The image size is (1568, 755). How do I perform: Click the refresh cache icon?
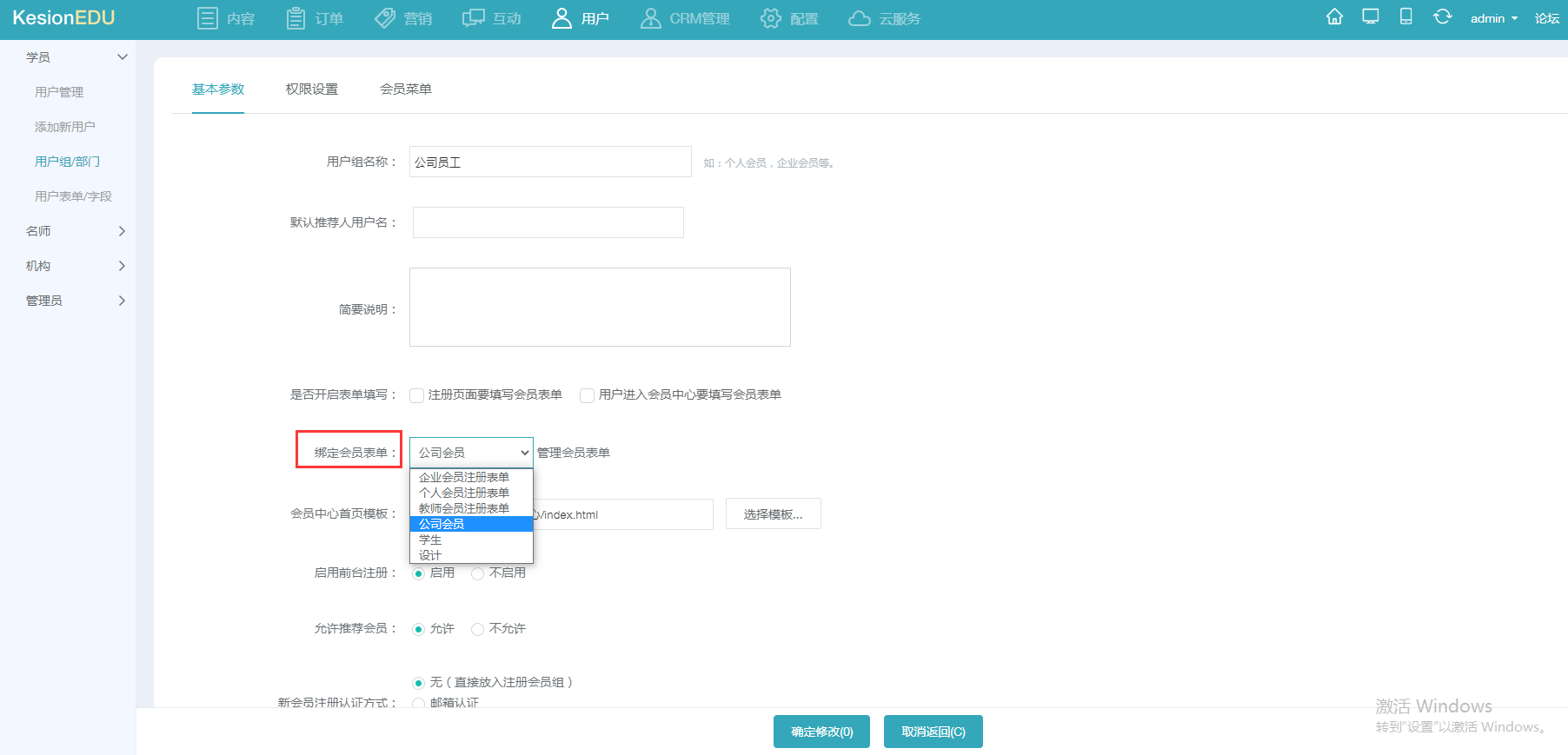click(1442, 17)
